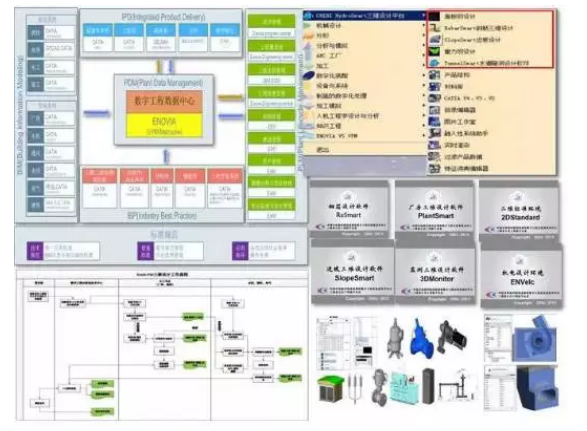Image resolution: width=587 pixels, height=431 pixels.
Task: Expand the submenu arrow for ENOVIA V5 VPM
Action: click(423, 136)
